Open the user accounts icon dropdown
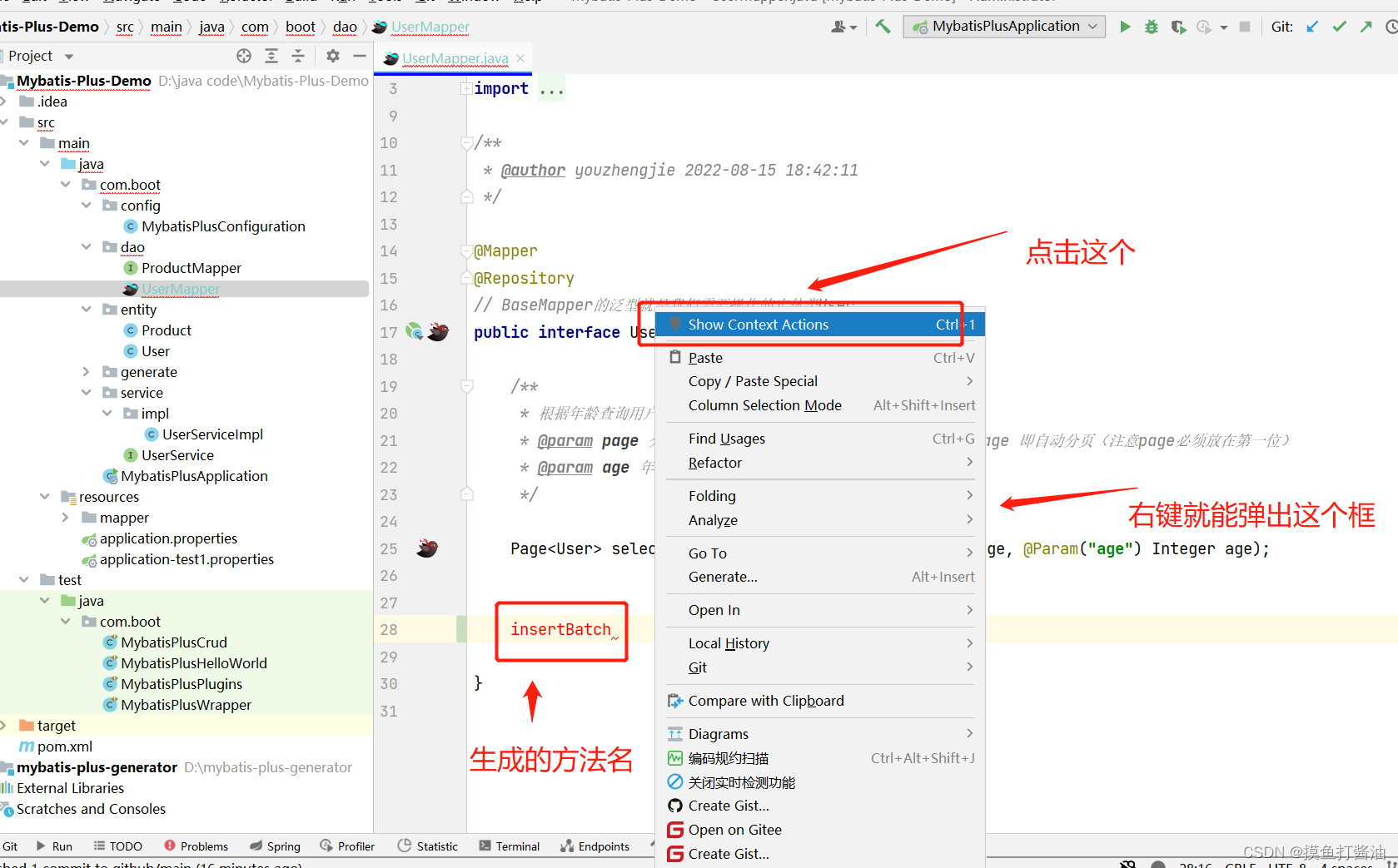The image size is (1398, 868). click(844, 27)
